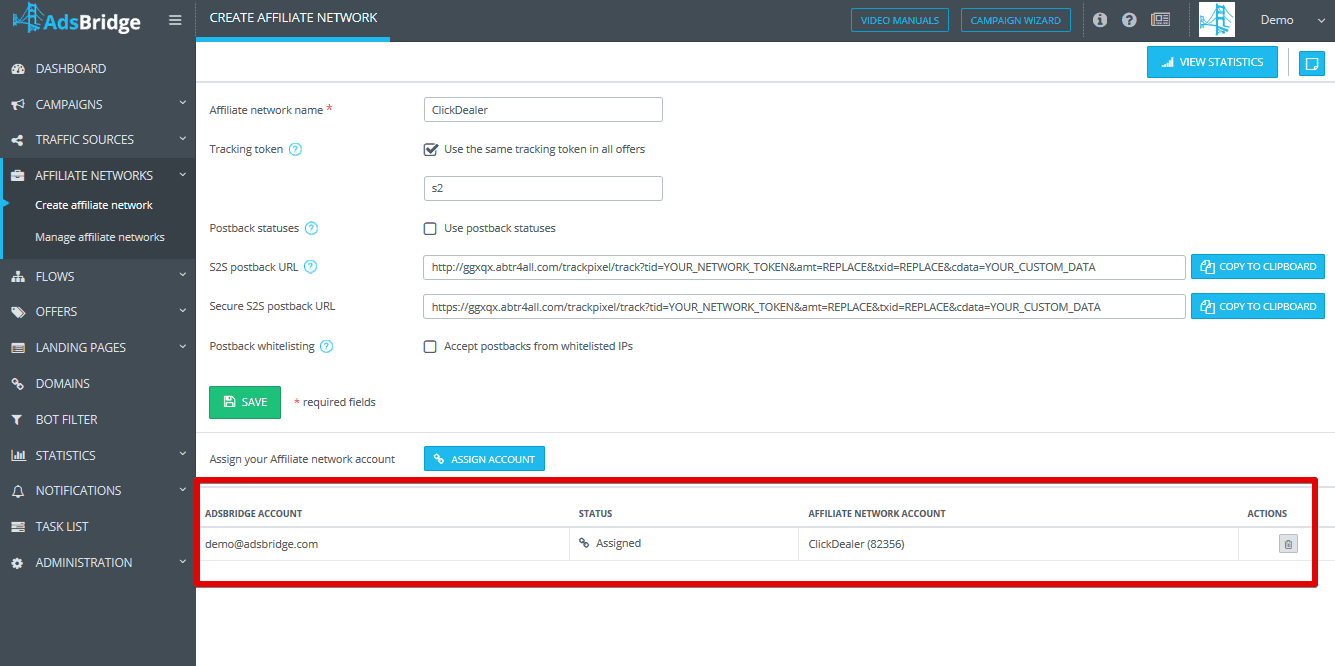Expand the Offers chevron

click(x=183, y=310)
